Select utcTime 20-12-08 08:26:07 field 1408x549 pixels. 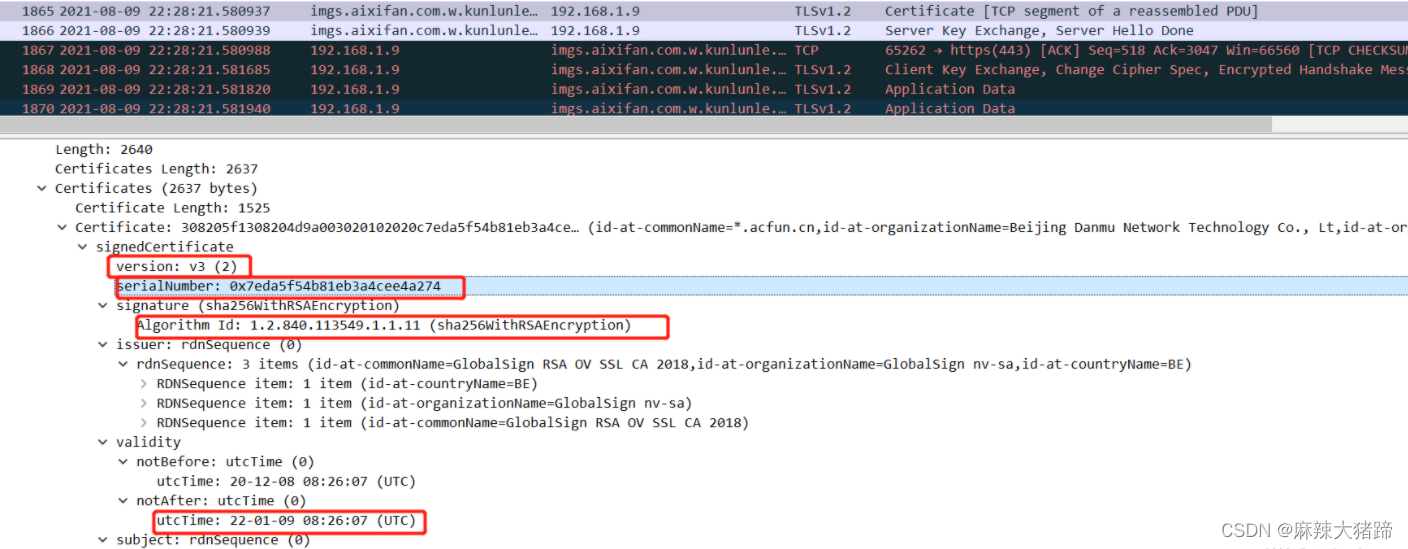coord(285,481)
